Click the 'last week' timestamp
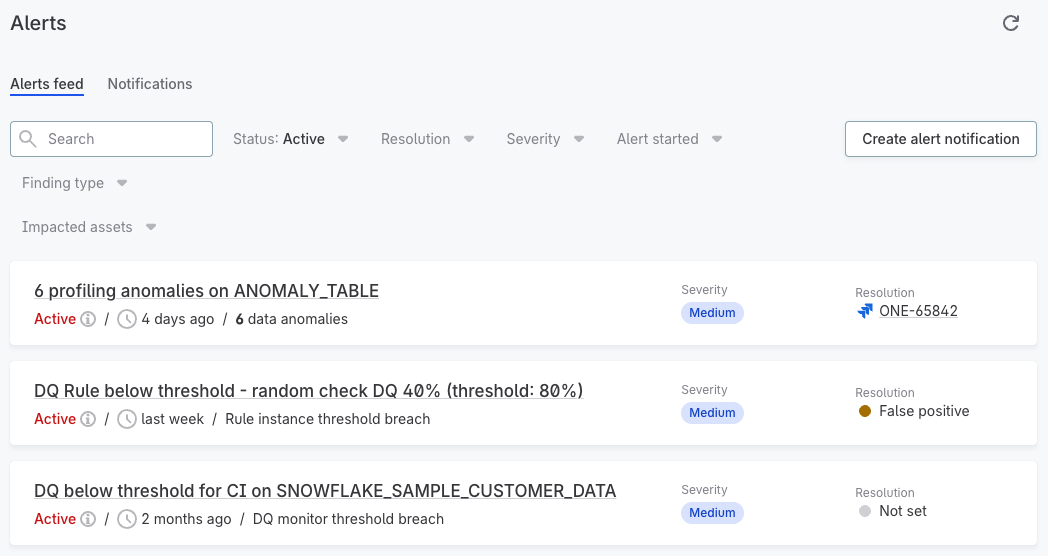Screen dimensions: 1048x556 pos(172,419)
